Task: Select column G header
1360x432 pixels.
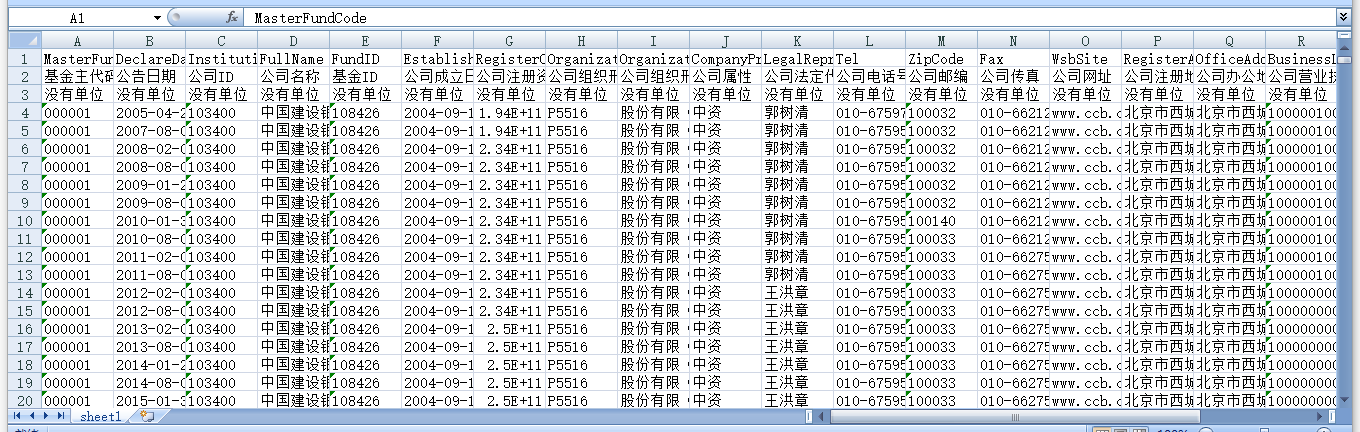Action: [509, 41]
